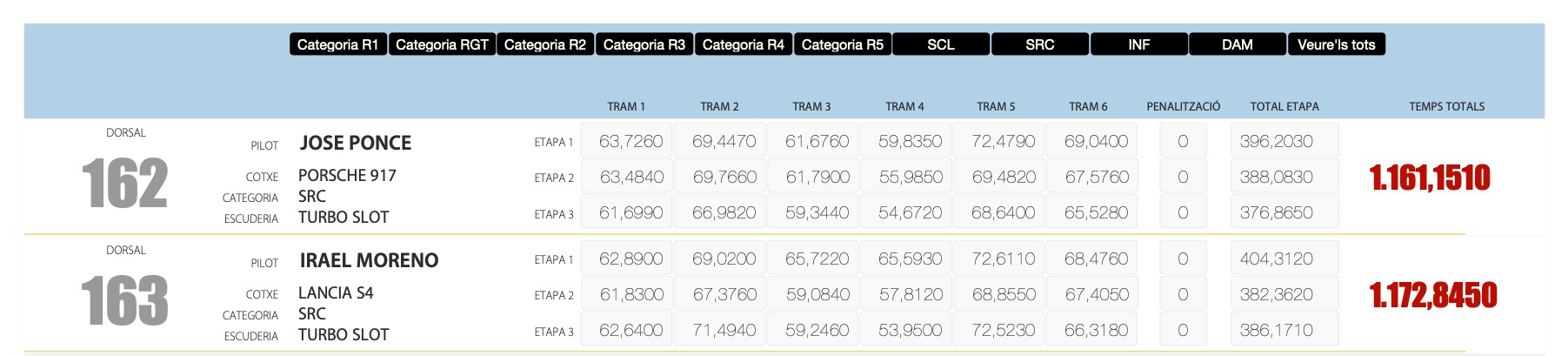Screen dimensions: 1568x356
Task: Show Categoria R2 results
Action: tap(545, 44)
